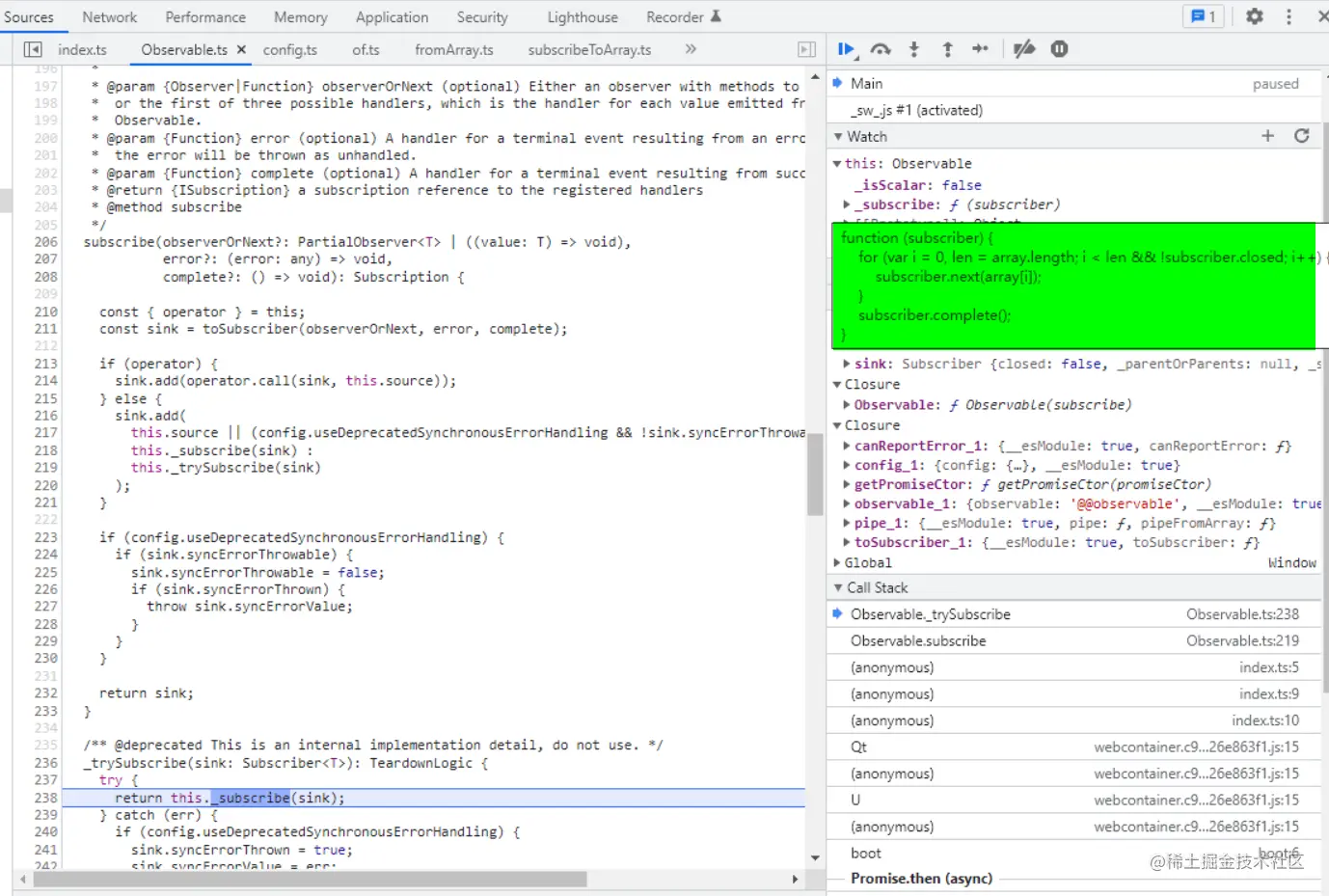
Task: Expand the _subscribe function property
Action: coord(847,204)
